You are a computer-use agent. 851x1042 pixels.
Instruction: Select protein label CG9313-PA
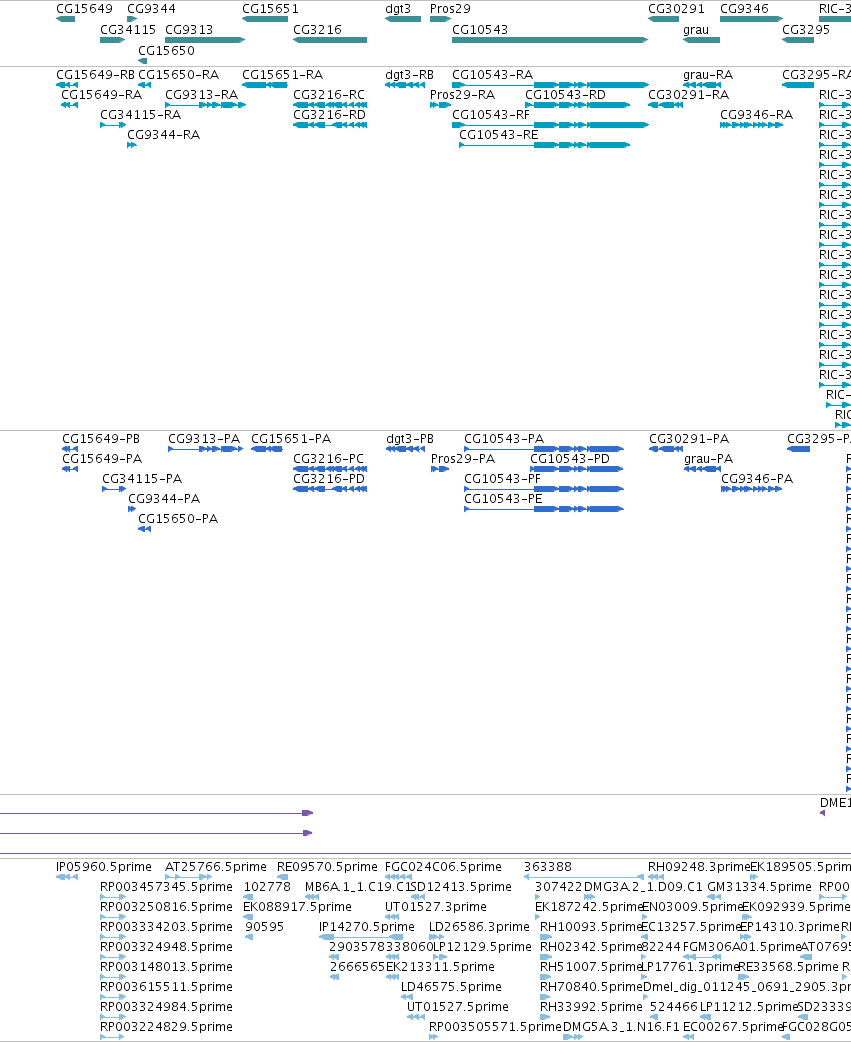click(x=204, y=439)
